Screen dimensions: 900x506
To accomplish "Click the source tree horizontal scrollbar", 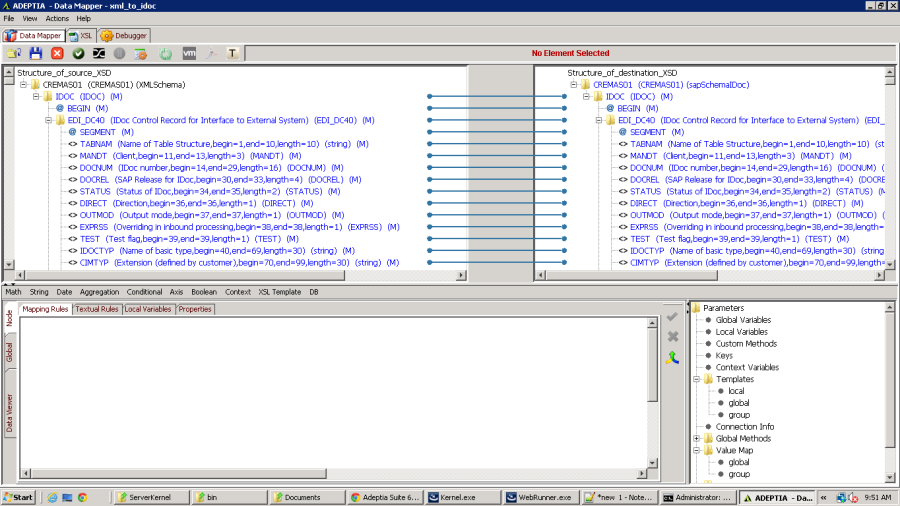I will (241, 275).
